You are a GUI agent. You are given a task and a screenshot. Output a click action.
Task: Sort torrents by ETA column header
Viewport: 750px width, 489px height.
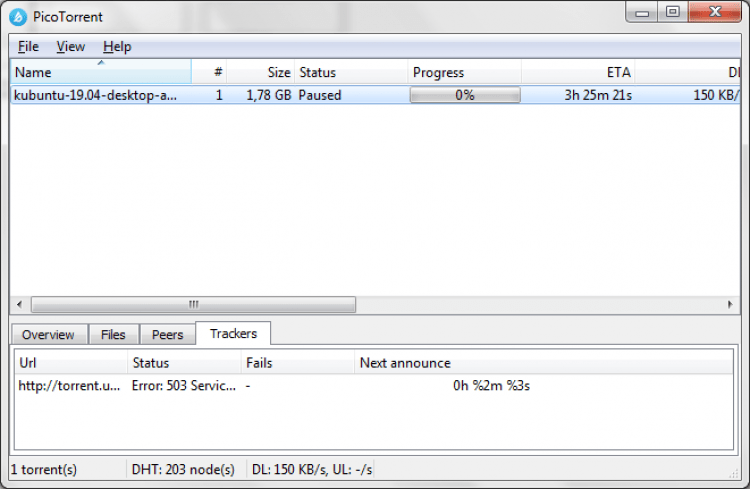578,72
